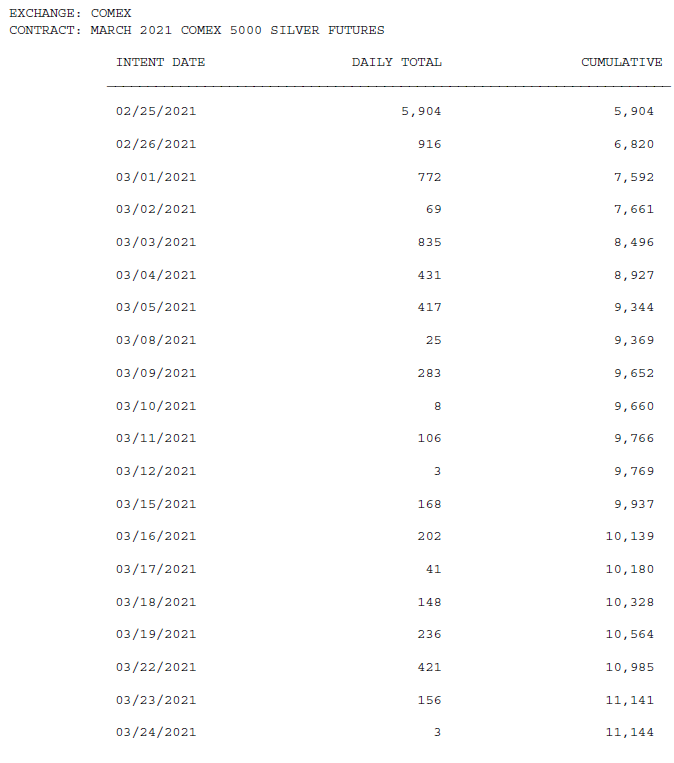
Task: Click the contract title text line
Action: point(197,30)
